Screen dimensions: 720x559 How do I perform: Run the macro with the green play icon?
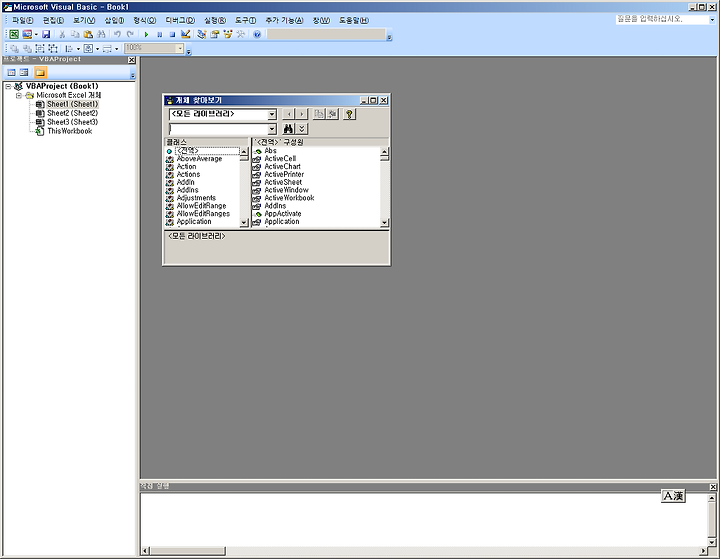[x=146, y=34]
